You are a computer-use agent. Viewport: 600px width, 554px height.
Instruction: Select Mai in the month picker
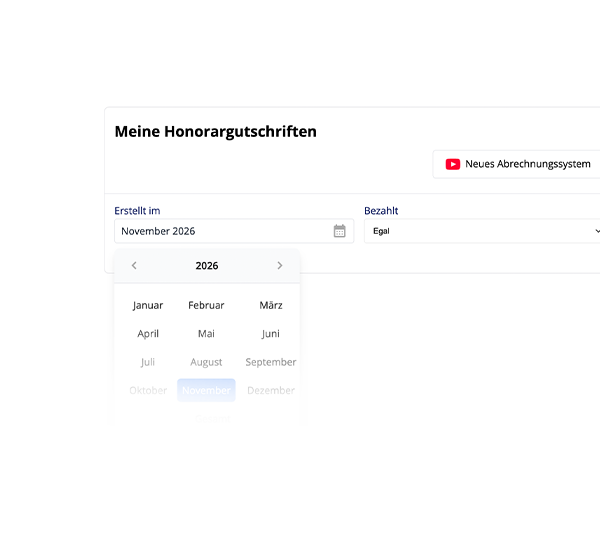[206, 334]
